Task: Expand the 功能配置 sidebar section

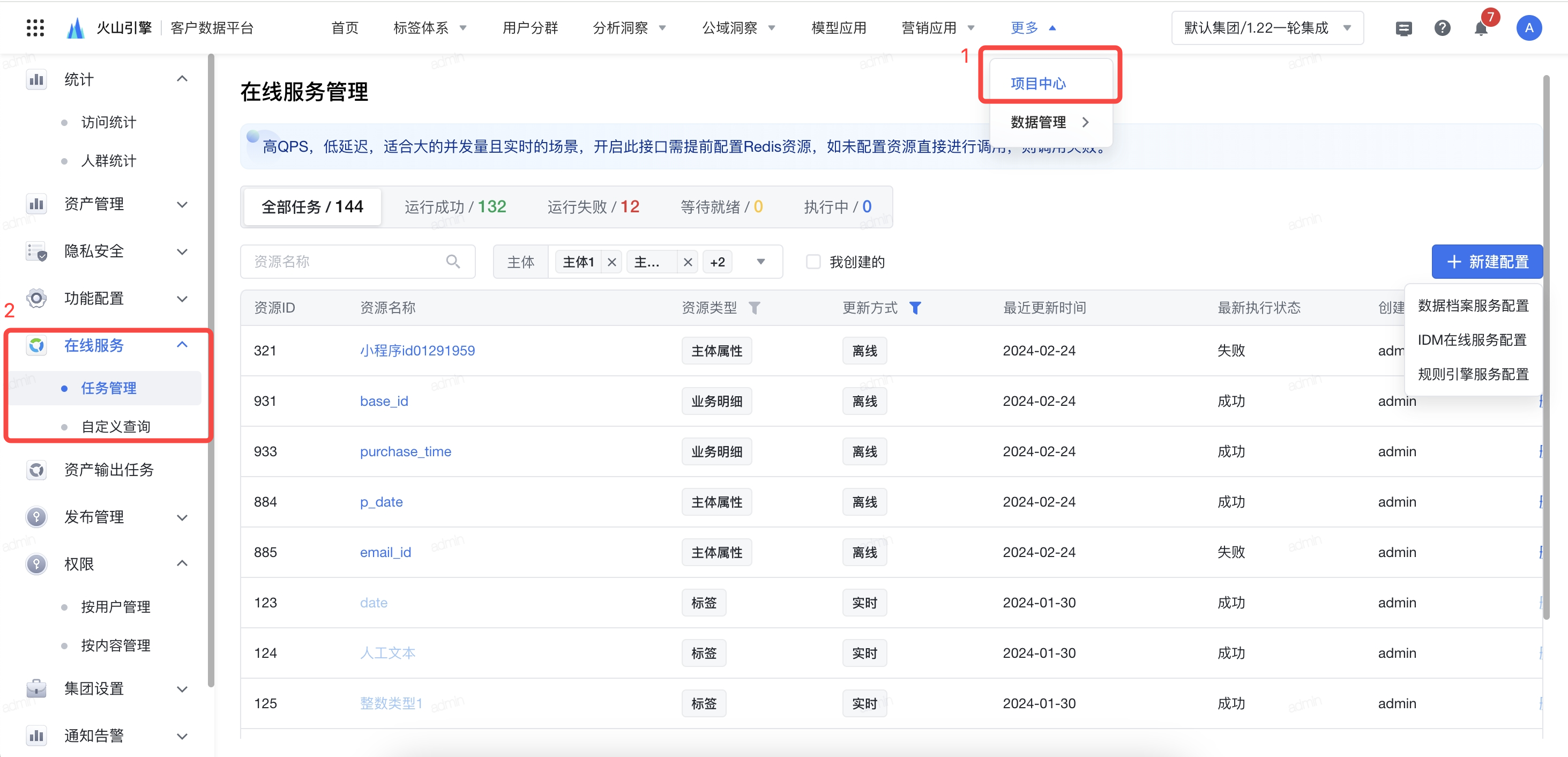Action: coord(182,299)
